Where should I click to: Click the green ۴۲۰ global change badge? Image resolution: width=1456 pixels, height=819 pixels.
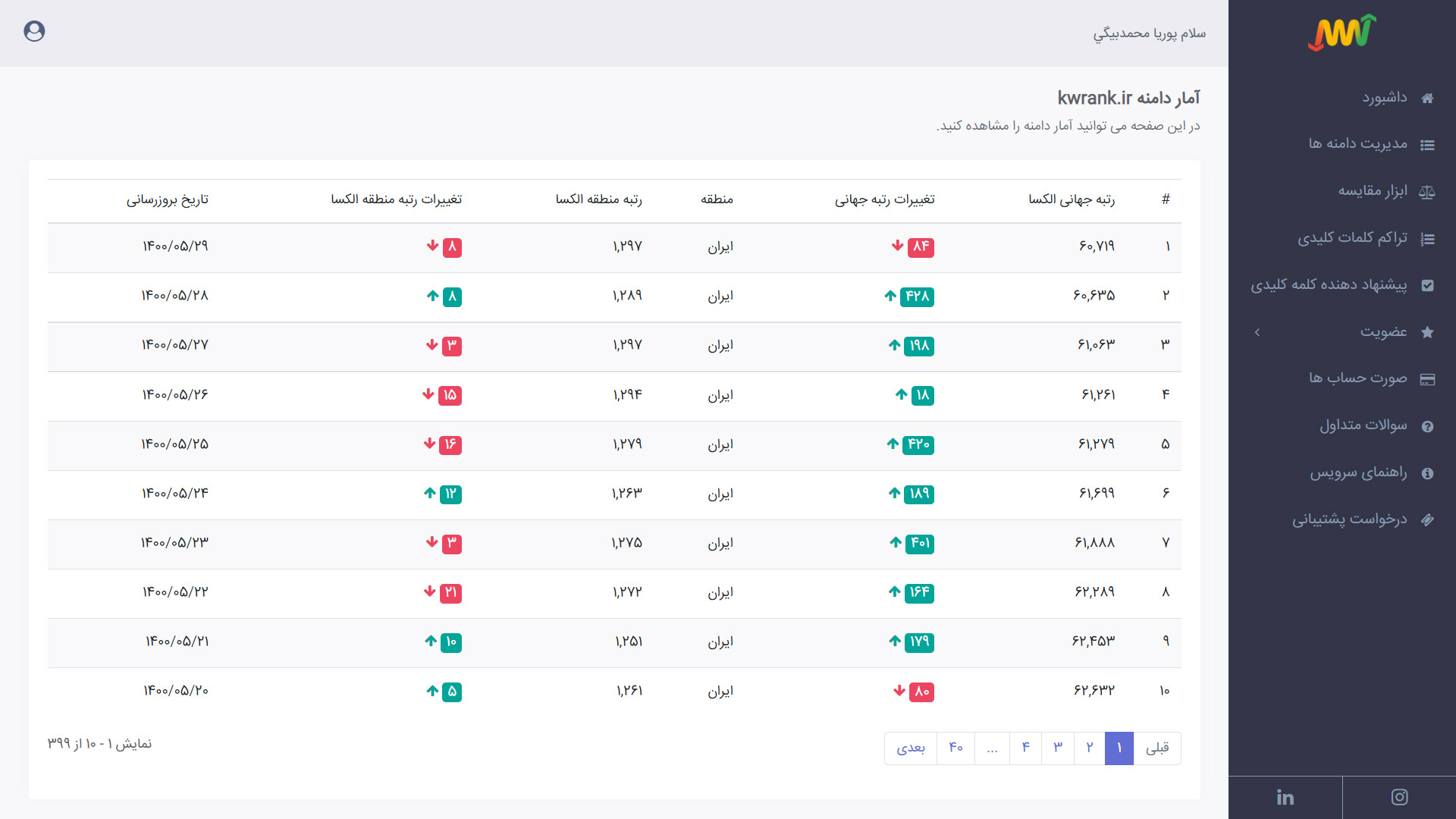coord(918,445)
